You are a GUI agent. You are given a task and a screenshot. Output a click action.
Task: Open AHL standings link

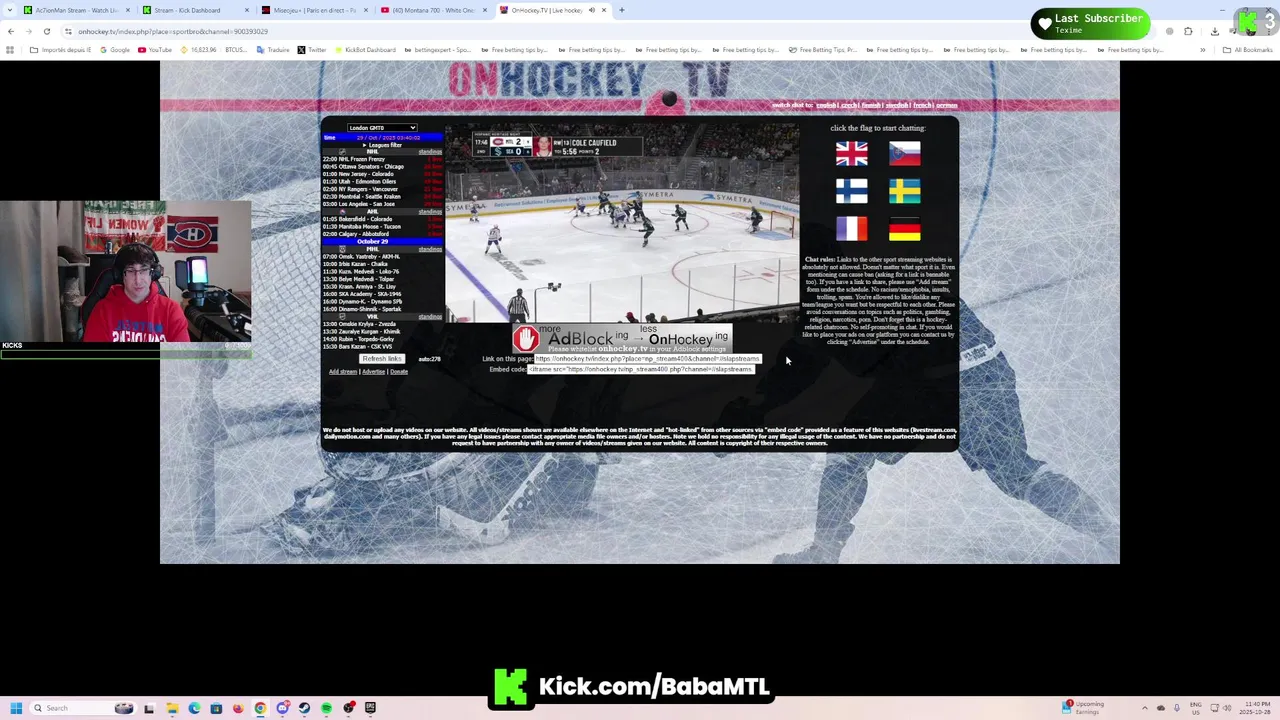tap(430, 212)
